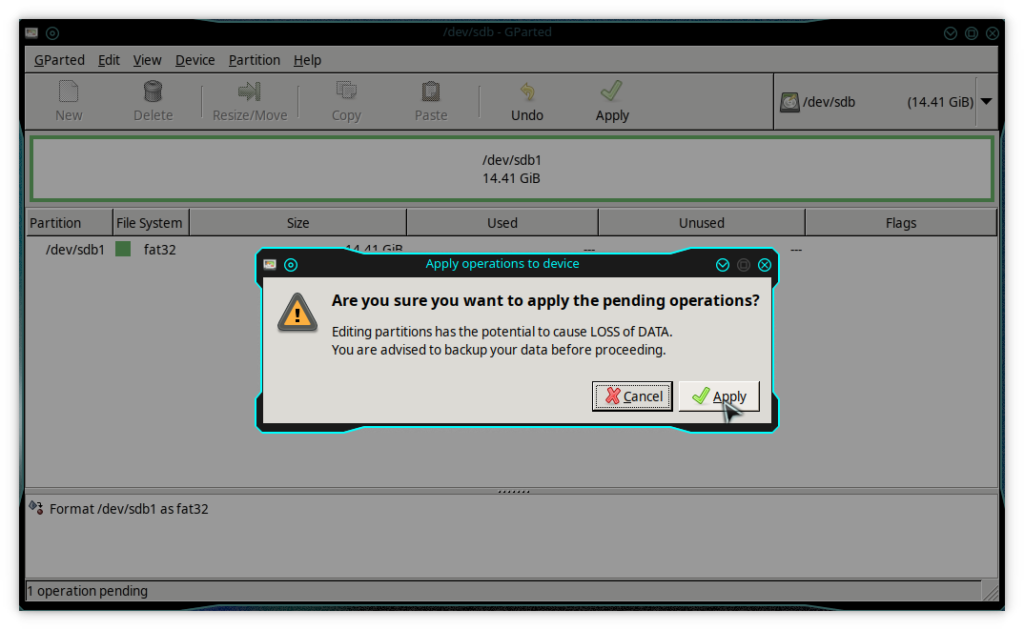
Task: Click the Copy partition toolbar icon
Action: [346, 101]
